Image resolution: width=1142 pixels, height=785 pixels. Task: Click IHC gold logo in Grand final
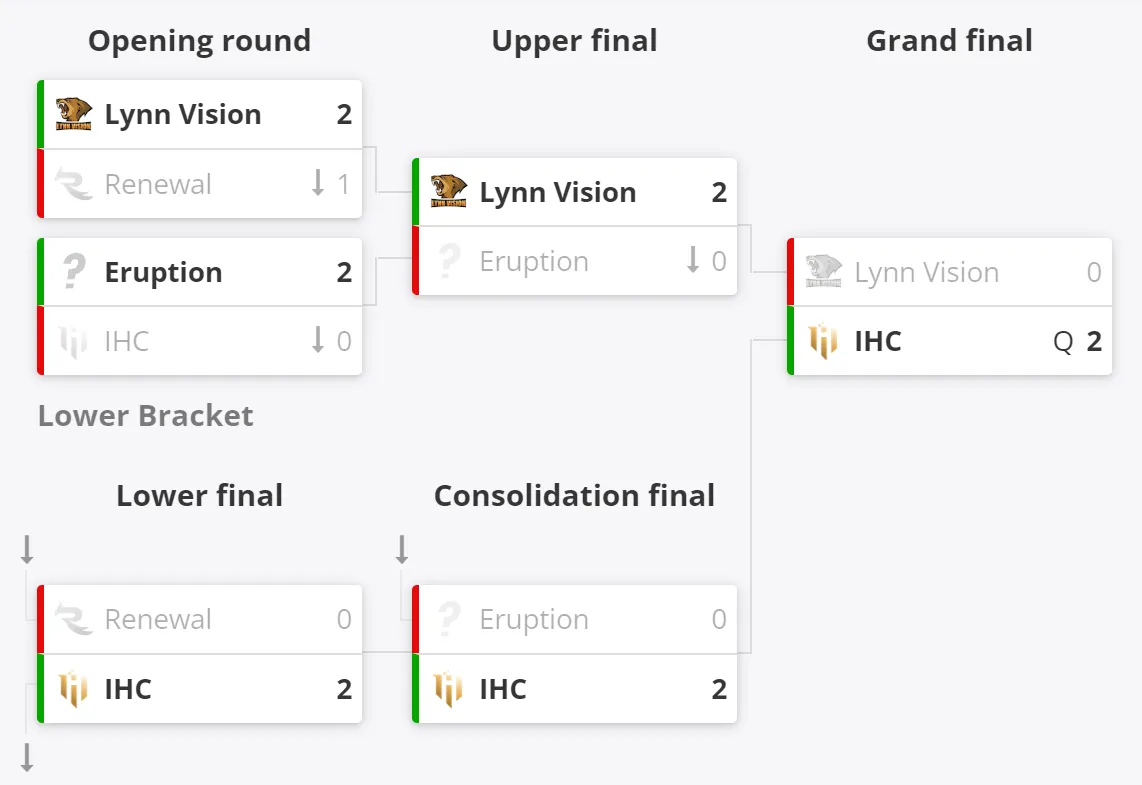(823, 341)
